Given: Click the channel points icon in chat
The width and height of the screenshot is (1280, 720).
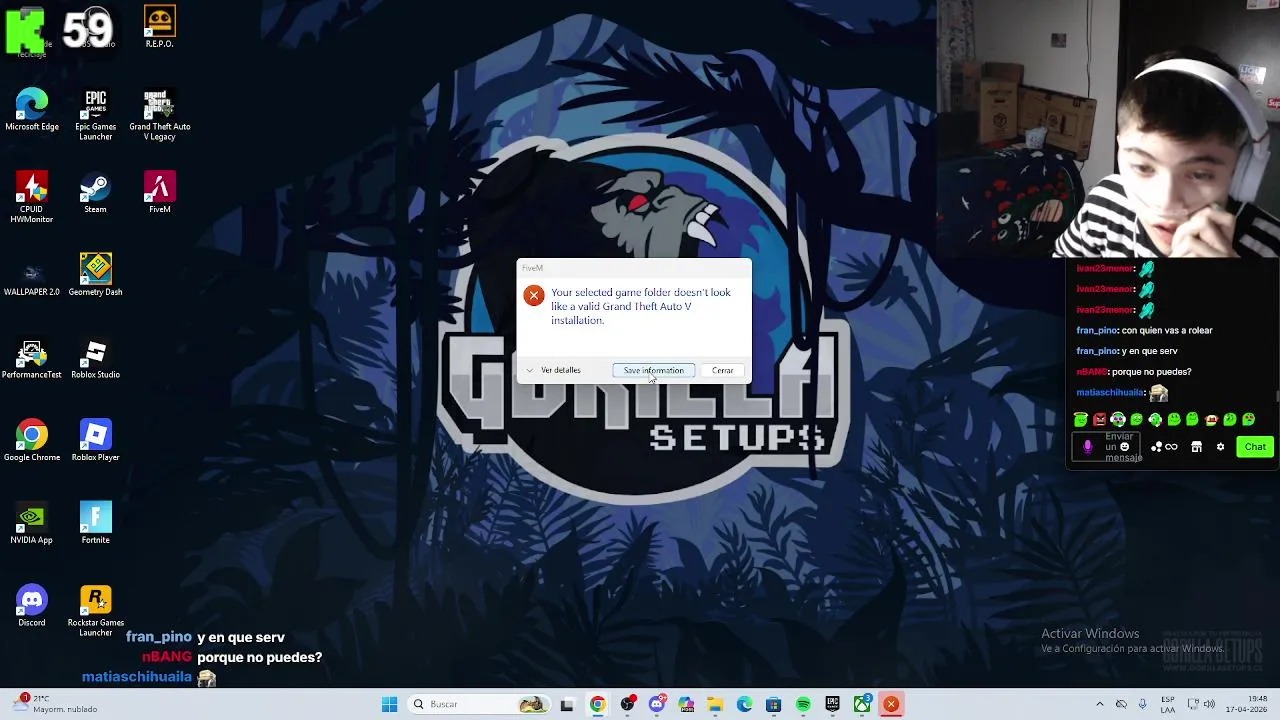Looking at the screenshot, I should pyautogui.click(x=1157, y=447).
